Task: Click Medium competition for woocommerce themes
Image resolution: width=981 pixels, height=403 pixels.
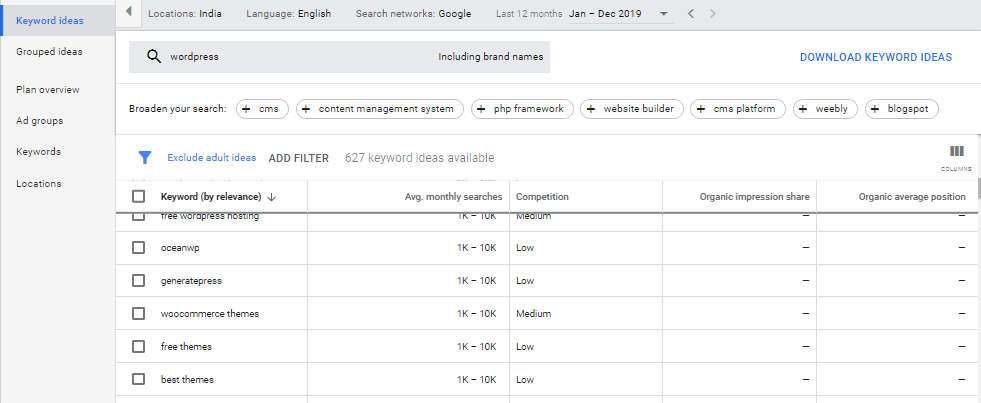Action: (534, 314)
